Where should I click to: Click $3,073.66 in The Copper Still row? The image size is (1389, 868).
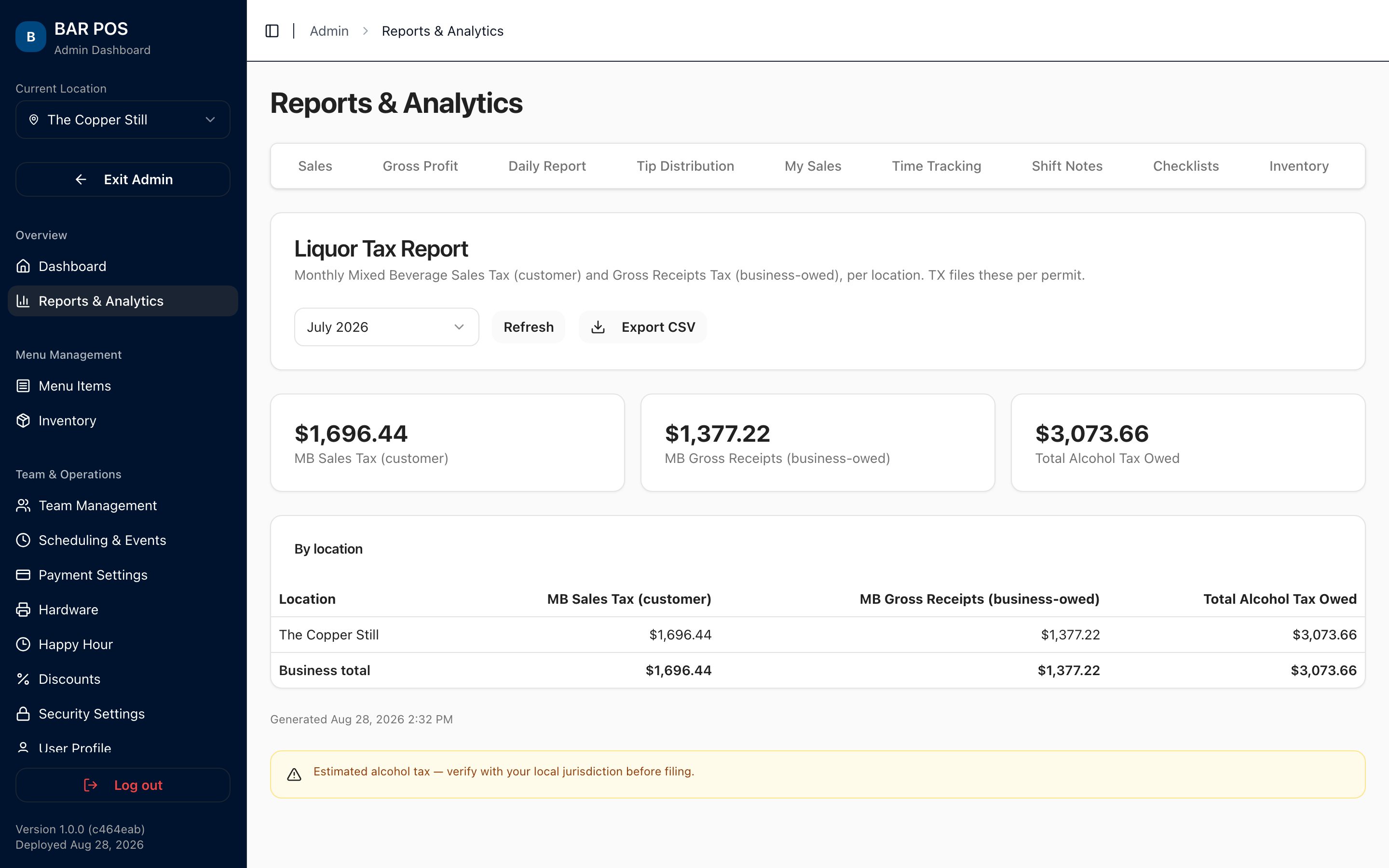pyautogui.click(x=1324, y=634)
